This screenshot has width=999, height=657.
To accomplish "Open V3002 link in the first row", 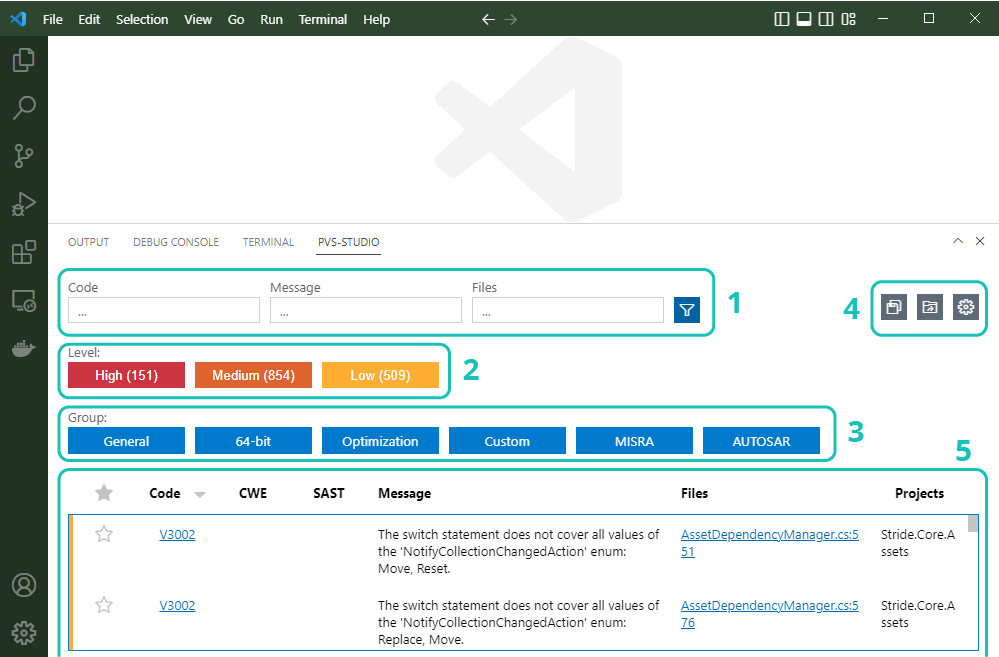I will (177, 535).
